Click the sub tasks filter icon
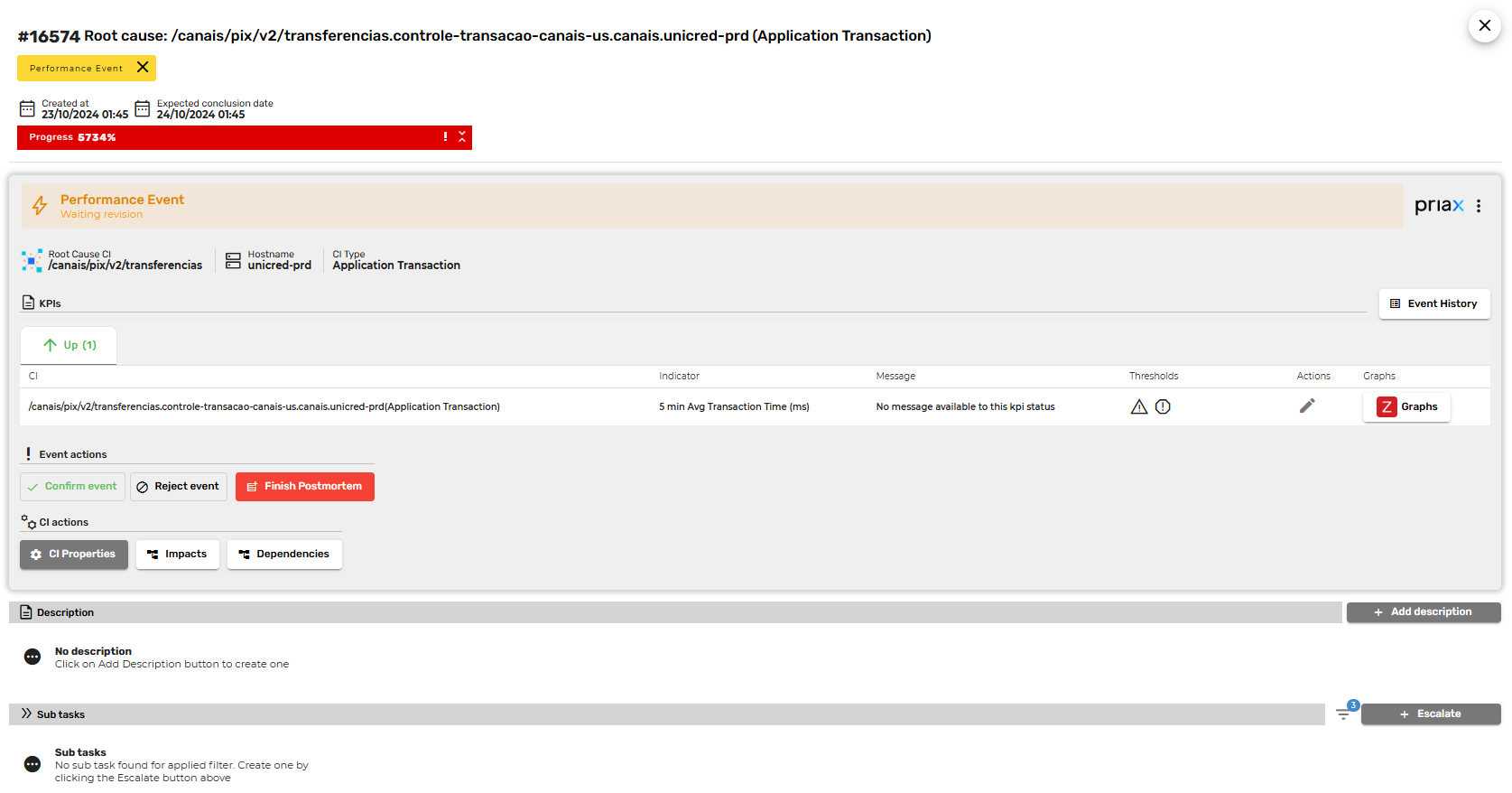Viewport: 1512px width, 793px height. point(1343,714)
